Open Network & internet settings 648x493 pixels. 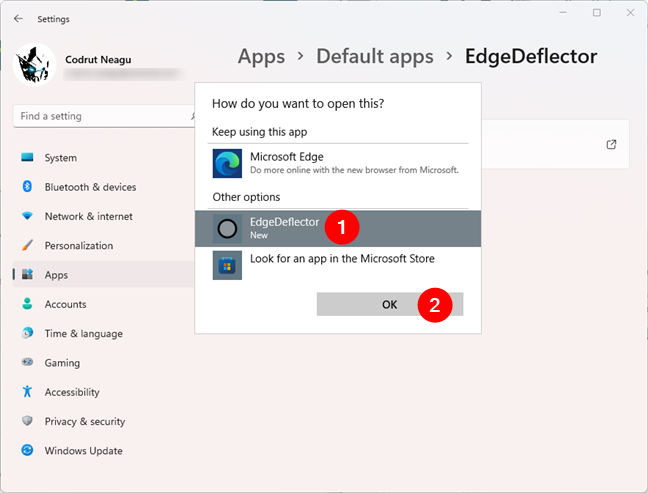[x=103, y=217]
